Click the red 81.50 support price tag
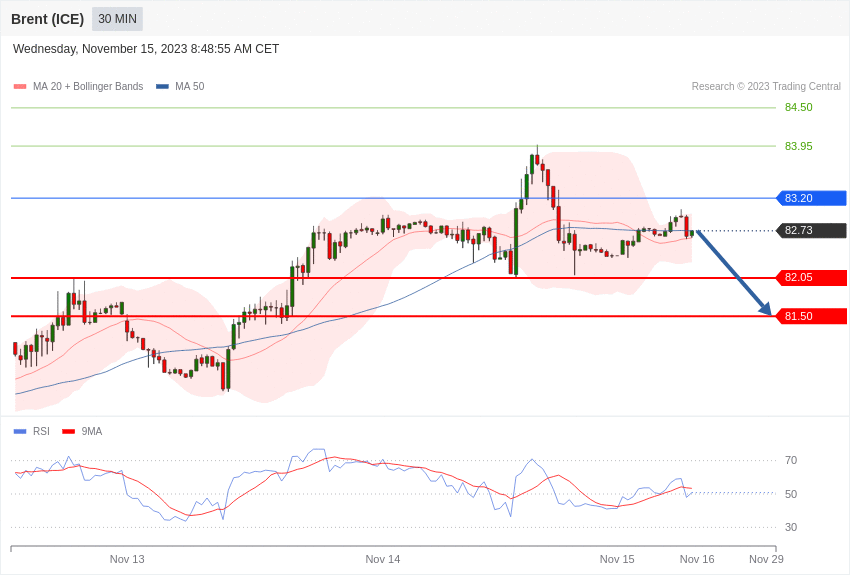This screenshot has height=576, width=850. 812,316
